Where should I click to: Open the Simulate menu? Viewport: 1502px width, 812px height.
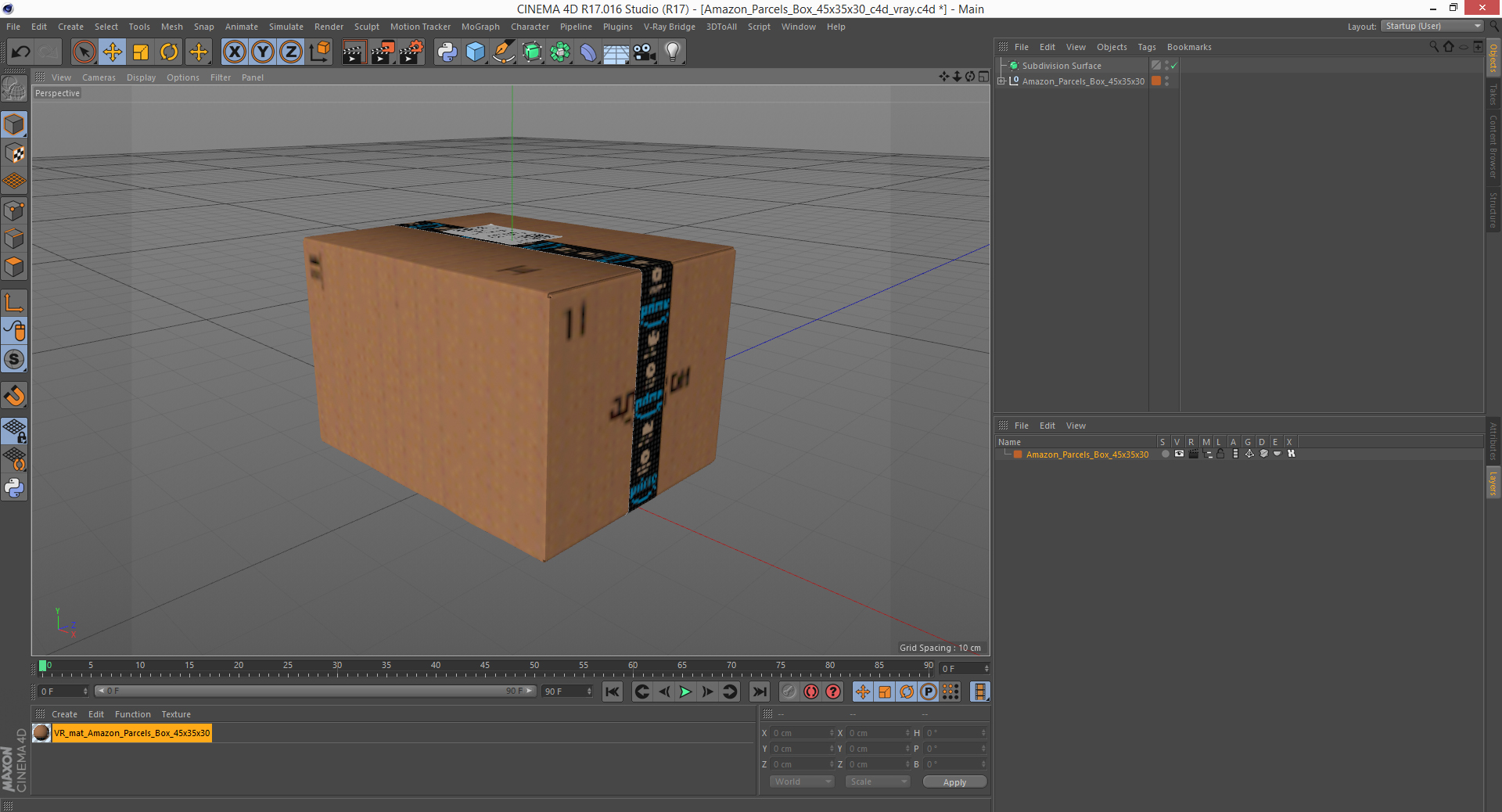pos(286,27)
